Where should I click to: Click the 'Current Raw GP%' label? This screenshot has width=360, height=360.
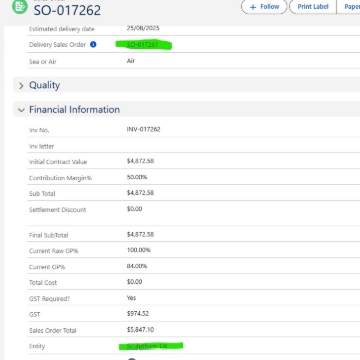pyautogui.click(x=54, y=251)
